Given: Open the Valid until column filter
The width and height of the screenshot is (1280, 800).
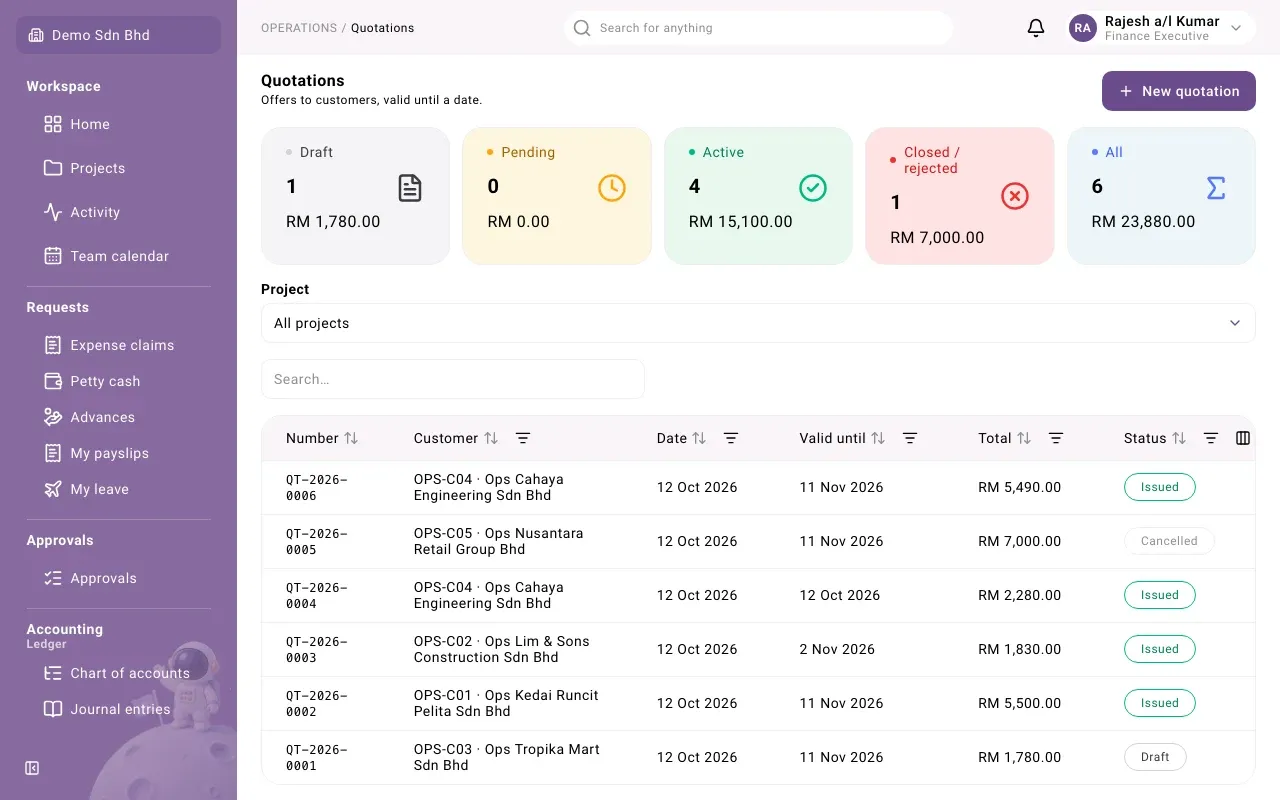Looking at the screenshot, I should point(910,438).
